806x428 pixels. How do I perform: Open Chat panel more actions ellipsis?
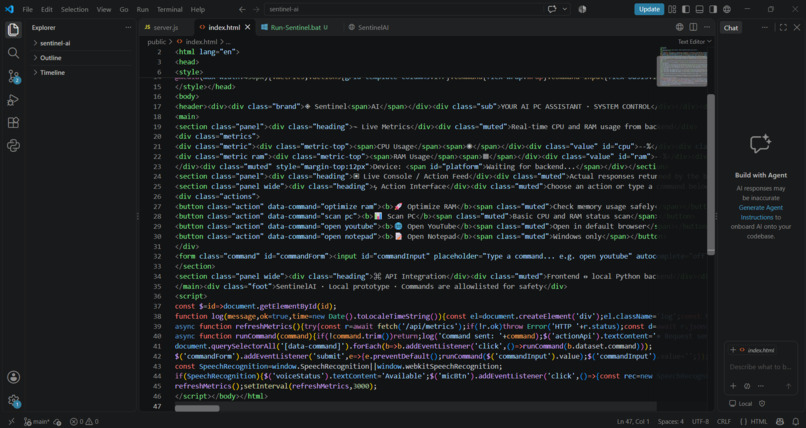[765, 28]
